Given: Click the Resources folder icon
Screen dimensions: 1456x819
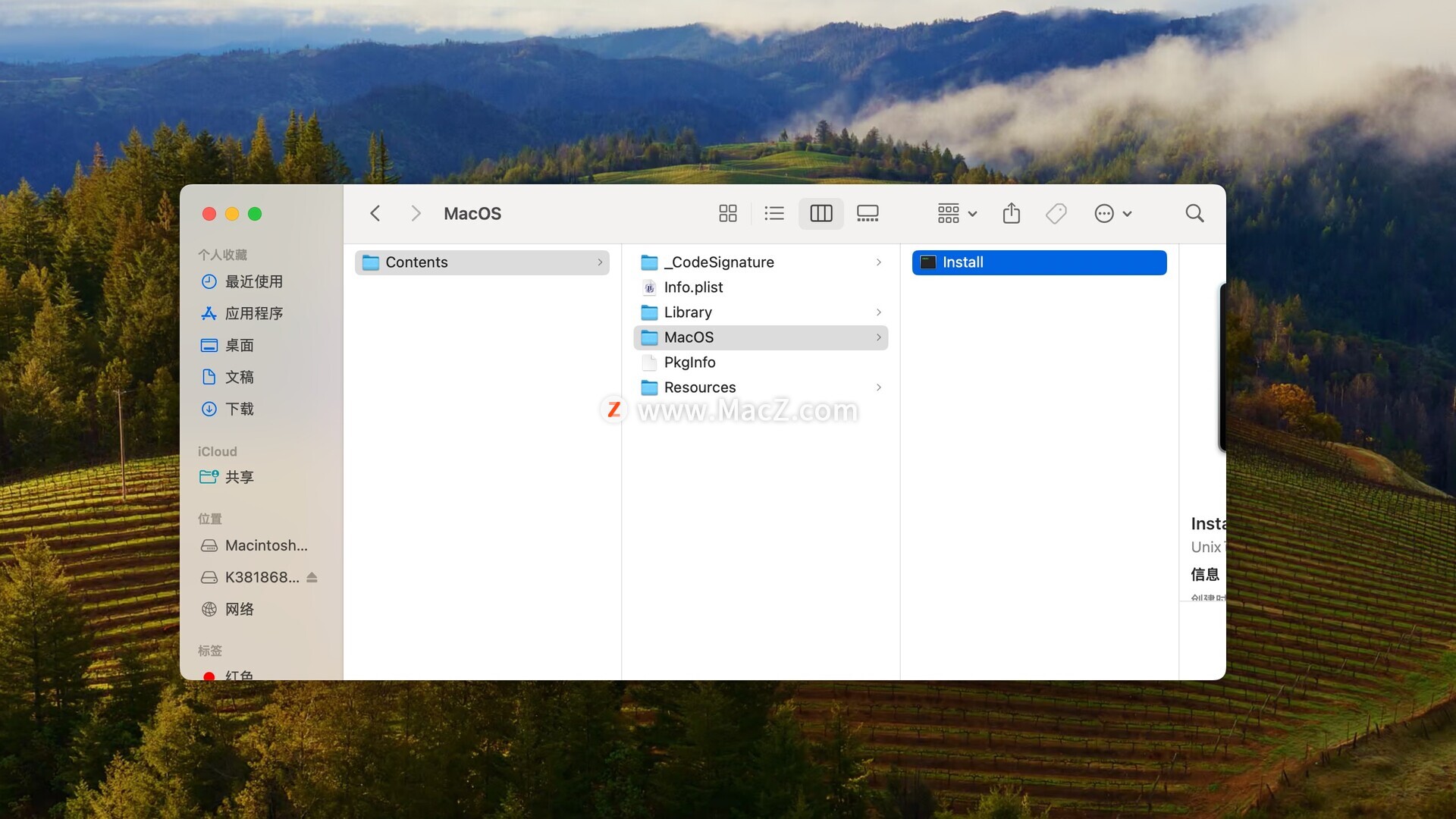Looking at the screenshot, I should tap(649, 388).
